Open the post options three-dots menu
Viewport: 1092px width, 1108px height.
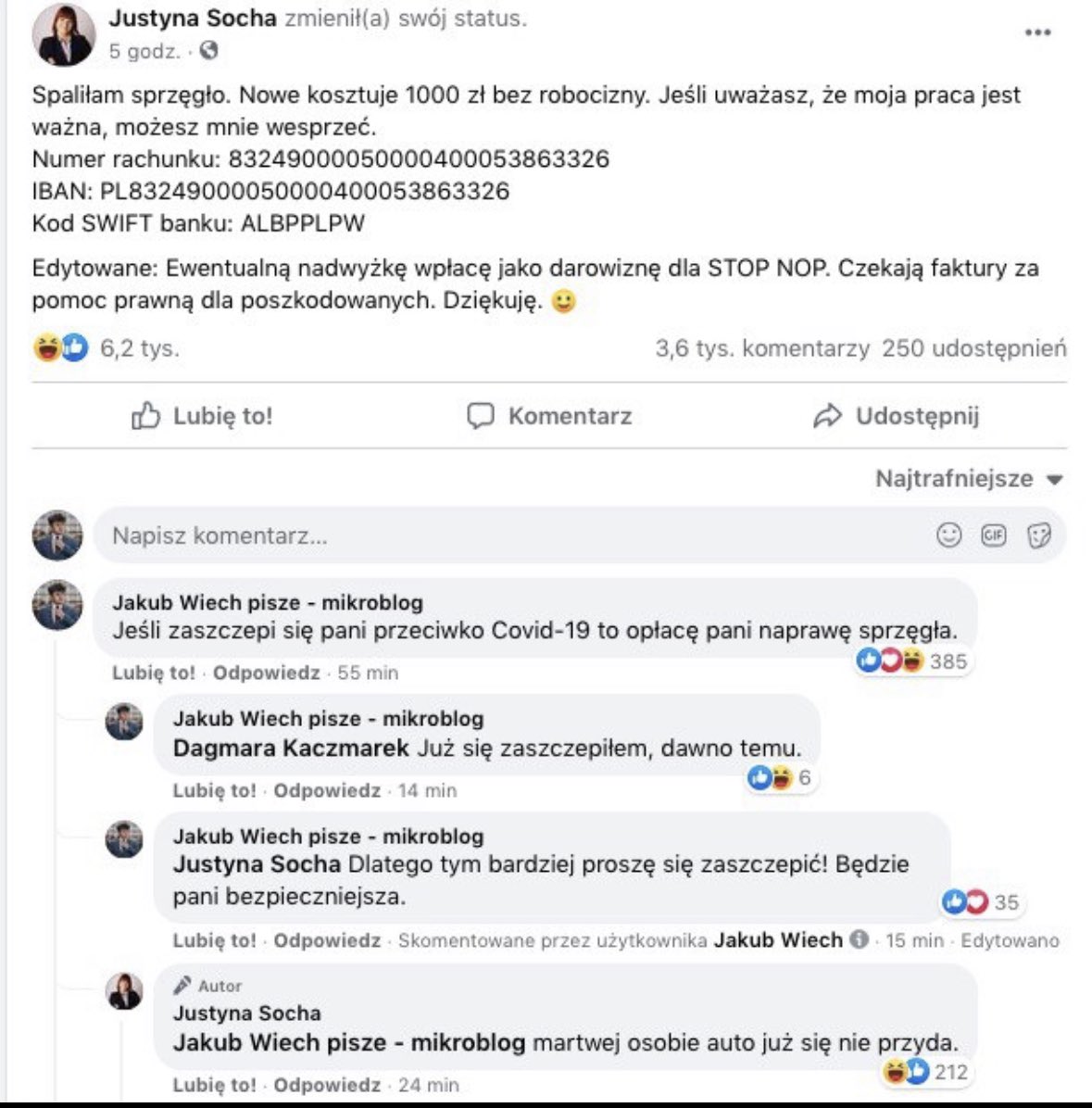pyautogui.click(x=1037, y=33)
